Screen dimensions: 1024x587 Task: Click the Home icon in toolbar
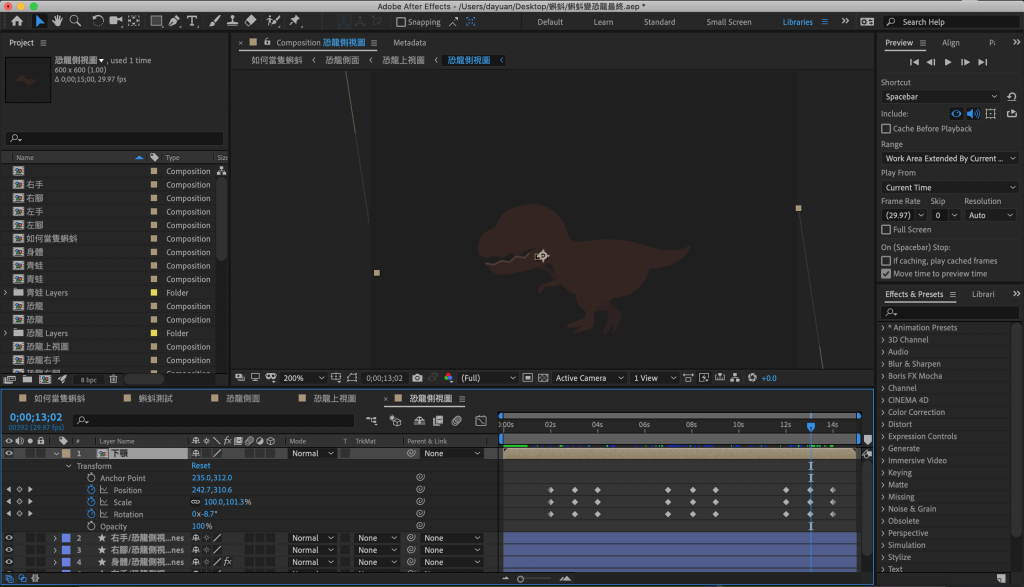17,21
